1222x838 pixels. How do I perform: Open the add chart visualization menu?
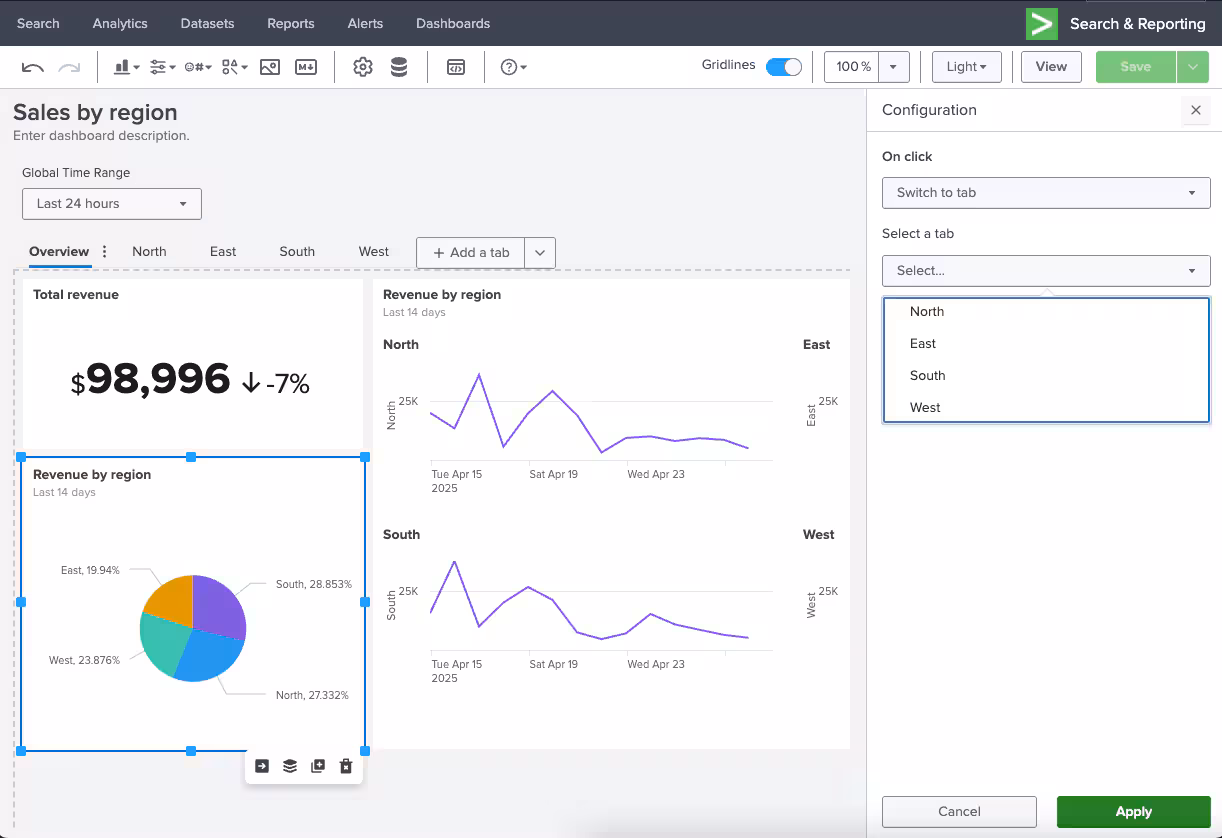[x=126, y=67]
